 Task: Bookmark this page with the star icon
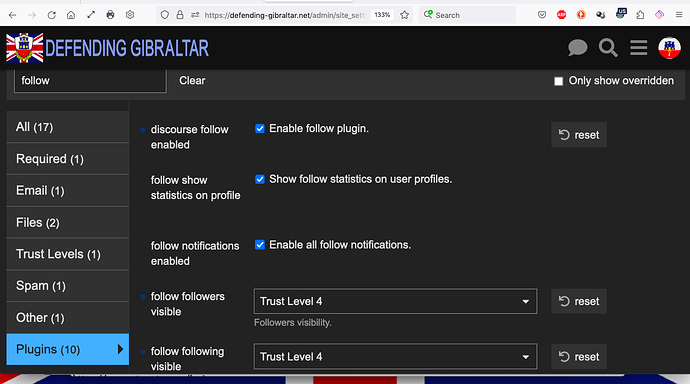pos(404,15)
